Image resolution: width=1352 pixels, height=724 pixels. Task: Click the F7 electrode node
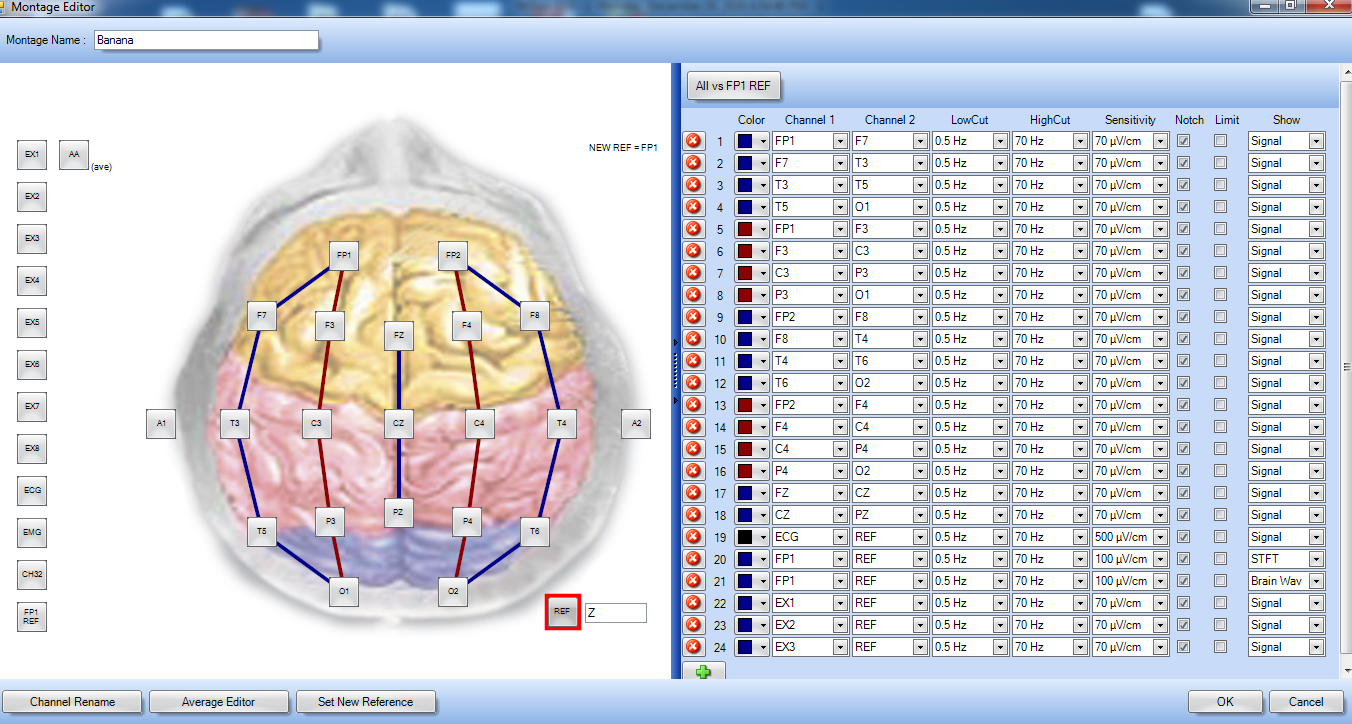pyautogui.click(x=261, y=315)
